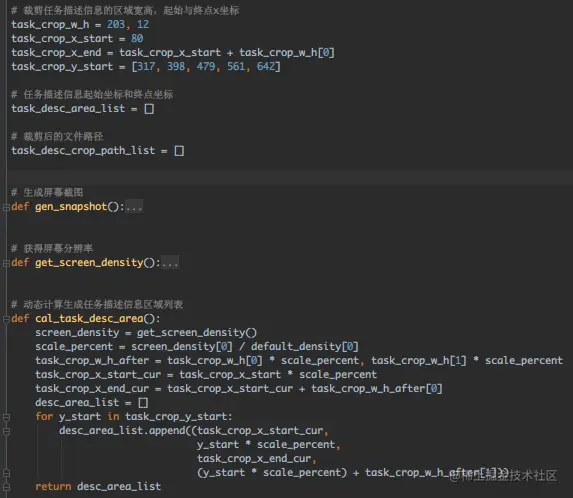Click folded ellipsis after get_screen_density():
Viewport: 573px width, 498px height.
pyautogui.click(x=170, y=263)
